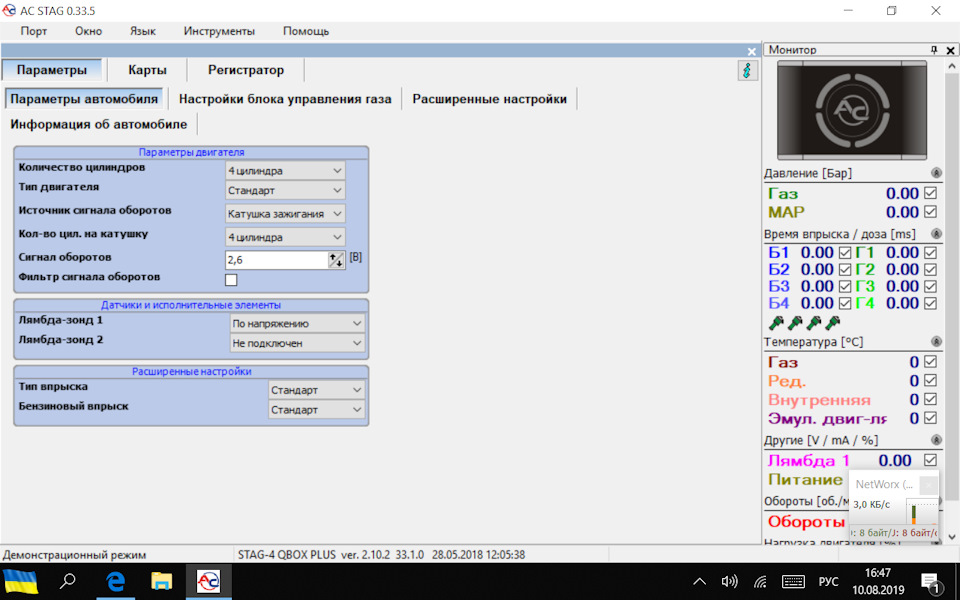Select the first green gas injector icon

776,322
